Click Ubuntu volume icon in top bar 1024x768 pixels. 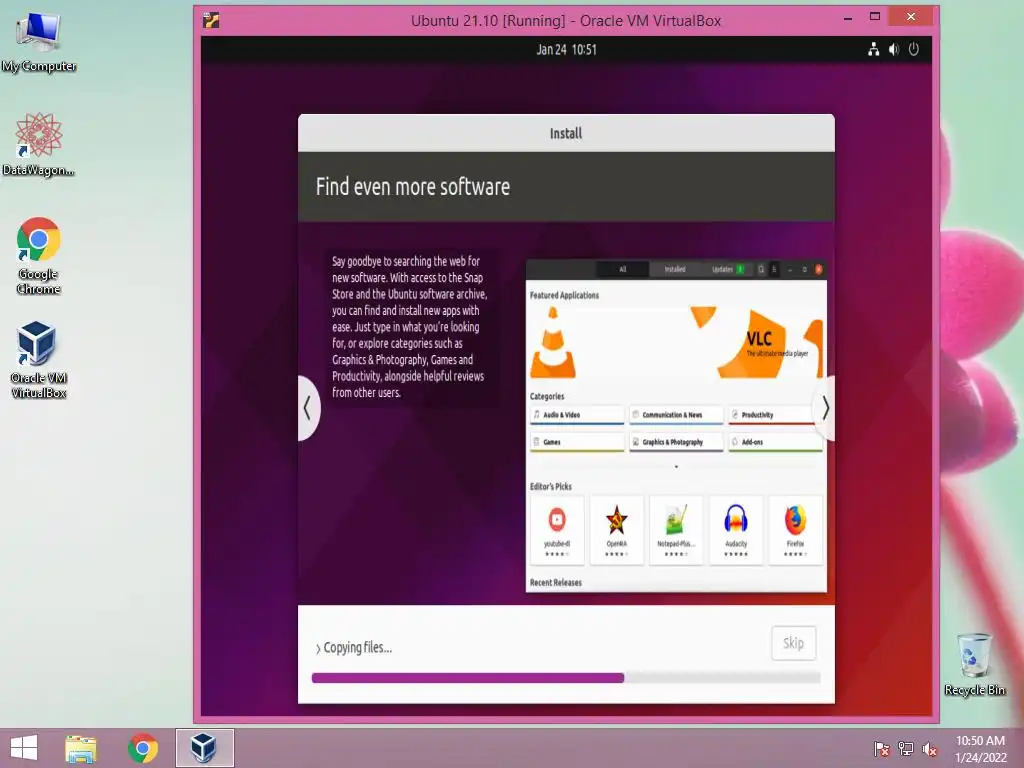[x=893, y=49]
